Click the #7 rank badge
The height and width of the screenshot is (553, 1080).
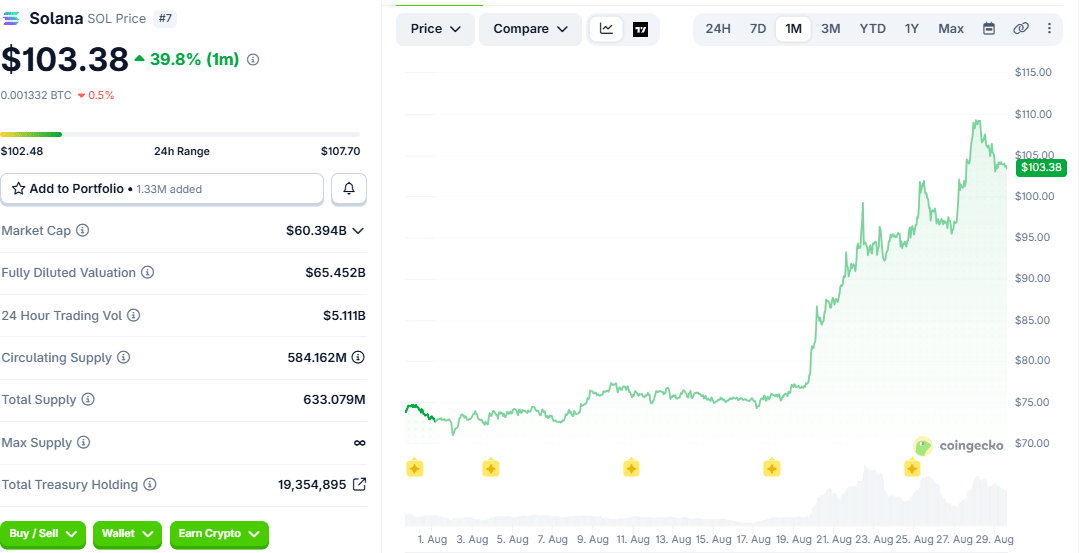click(165, 19)
